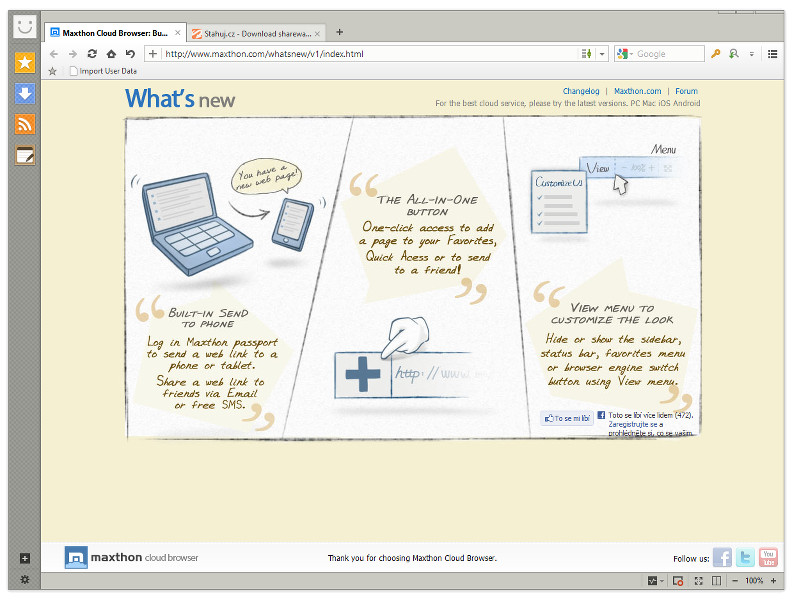Click the favorites bar star icon
This screenshot has width=792, height=600.
(53, 71)
